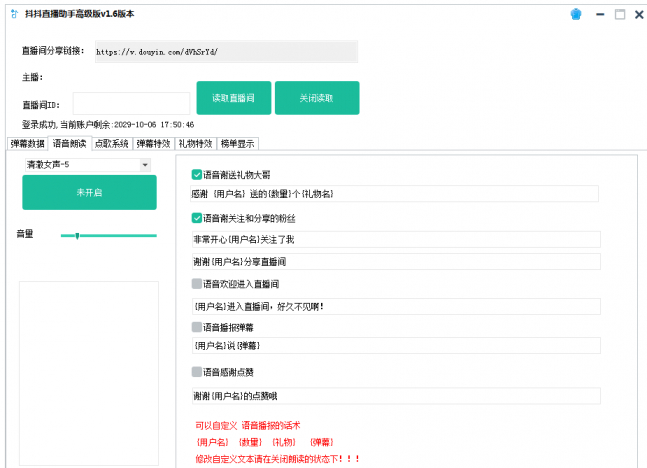Click the red 修改自定义文本 warning text
Image resolution: width=647 pixels, height=468 pixels.
click(277, 459)
